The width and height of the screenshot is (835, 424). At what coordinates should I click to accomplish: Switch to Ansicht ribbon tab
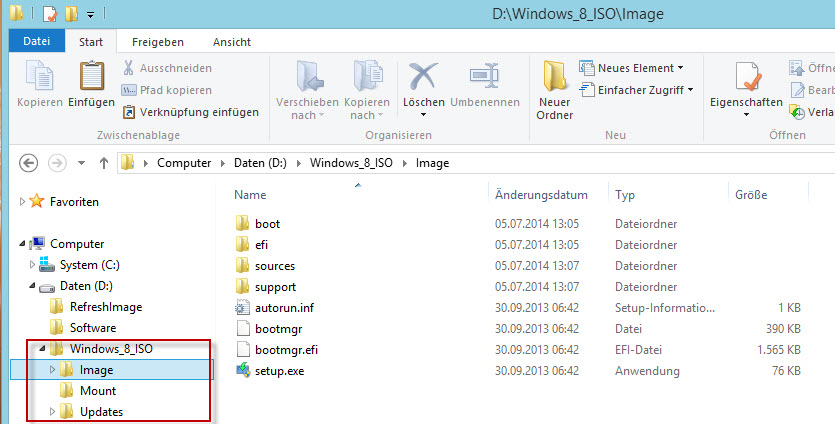click(232, 42)
